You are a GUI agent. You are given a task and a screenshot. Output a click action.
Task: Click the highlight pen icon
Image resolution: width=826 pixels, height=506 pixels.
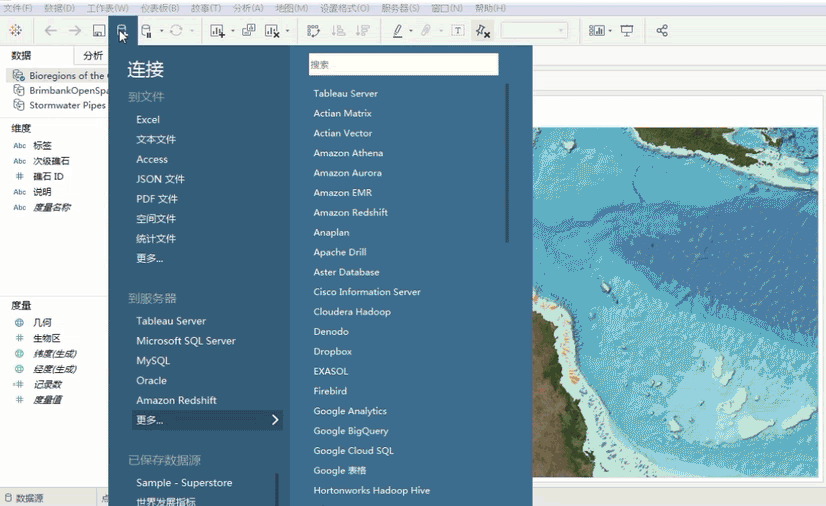click(x=398, y=31)
